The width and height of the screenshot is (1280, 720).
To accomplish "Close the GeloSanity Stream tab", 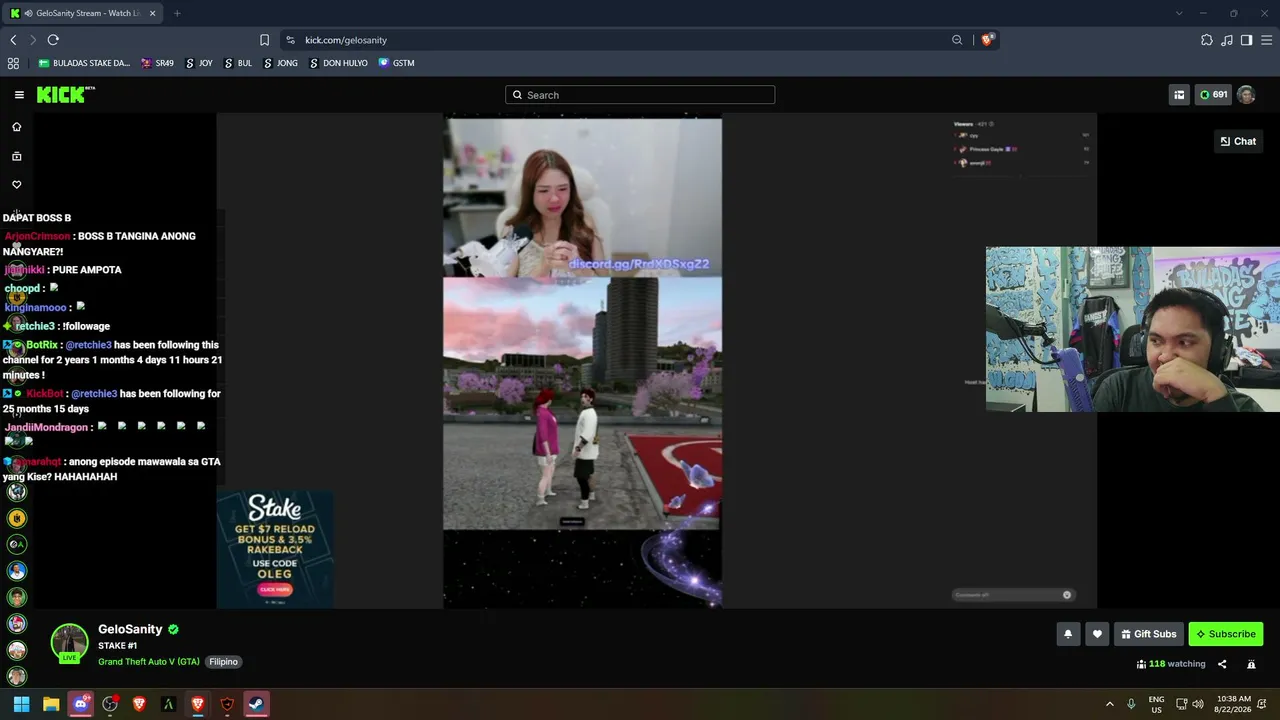I will coord(152,13).
